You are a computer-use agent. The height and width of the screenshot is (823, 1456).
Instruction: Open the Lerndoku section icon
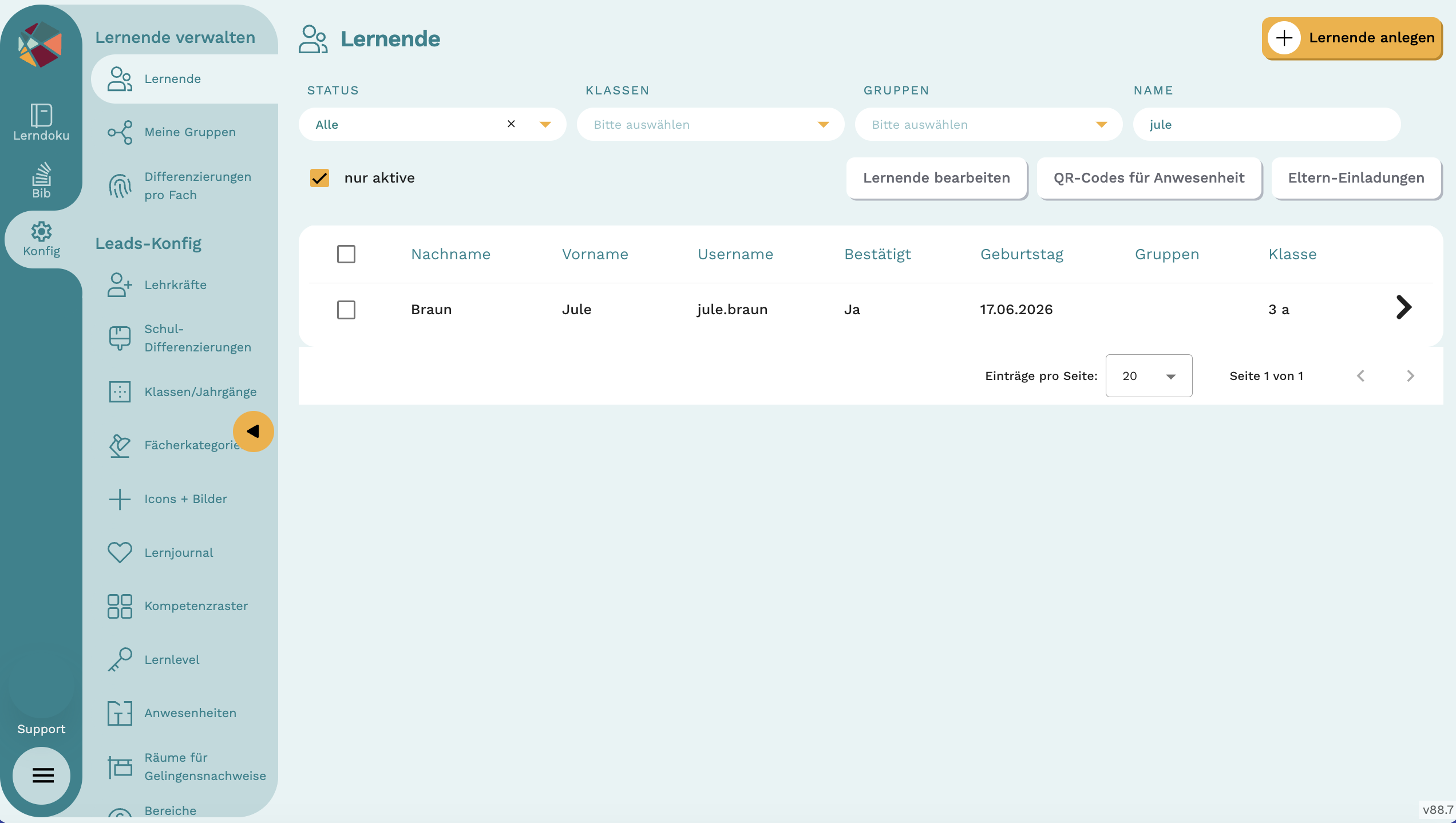pos(41,115)
